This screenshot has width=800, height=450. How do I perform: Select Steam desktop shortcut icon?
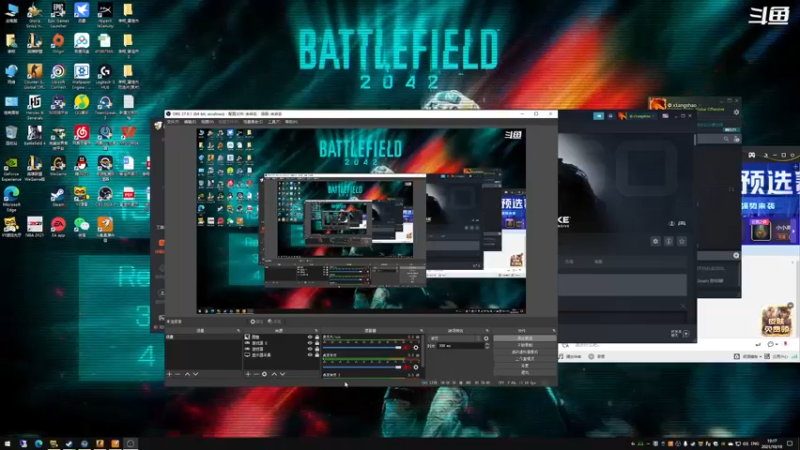click(58, 197)
